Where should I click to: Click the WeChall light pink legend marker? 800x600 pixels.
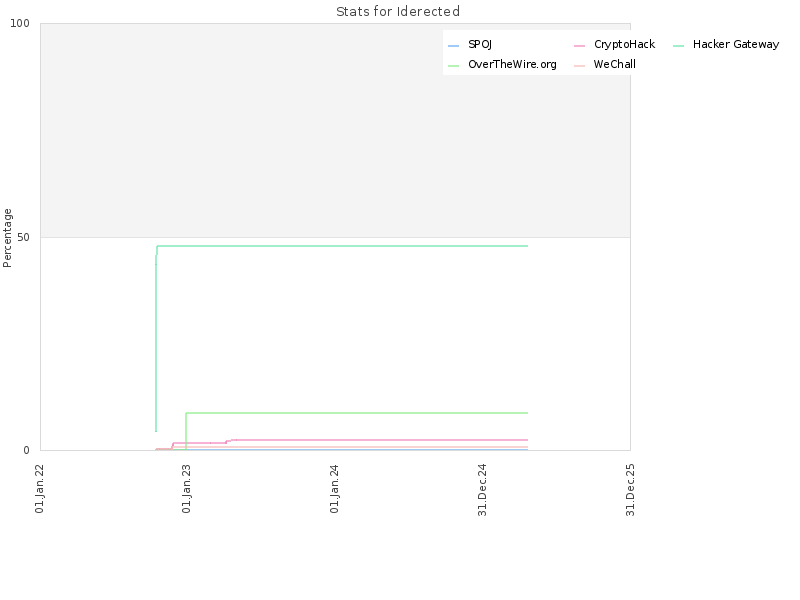579,66
